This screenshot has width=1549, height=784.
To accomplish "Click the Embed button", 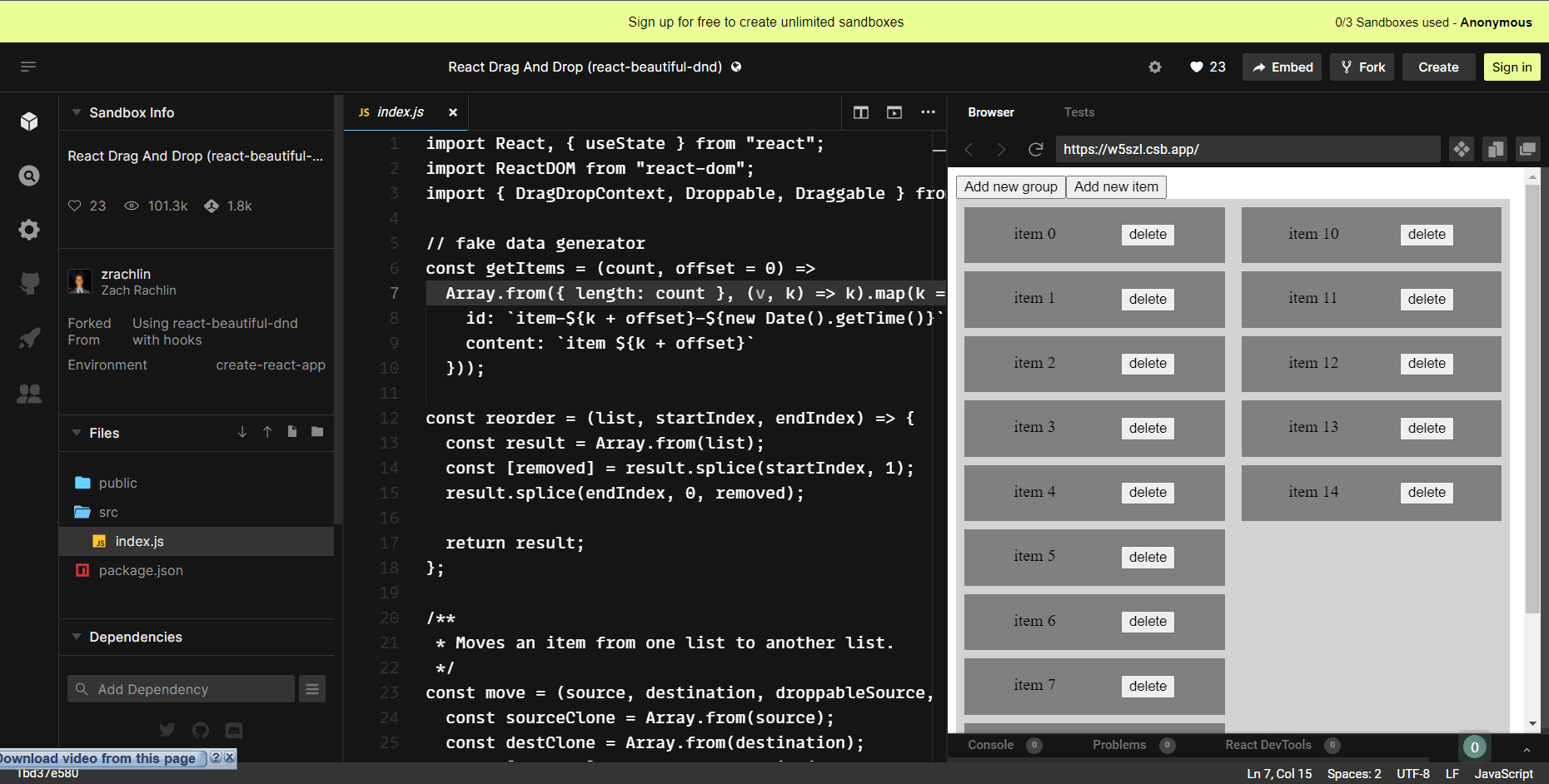I will point(1283,67).
